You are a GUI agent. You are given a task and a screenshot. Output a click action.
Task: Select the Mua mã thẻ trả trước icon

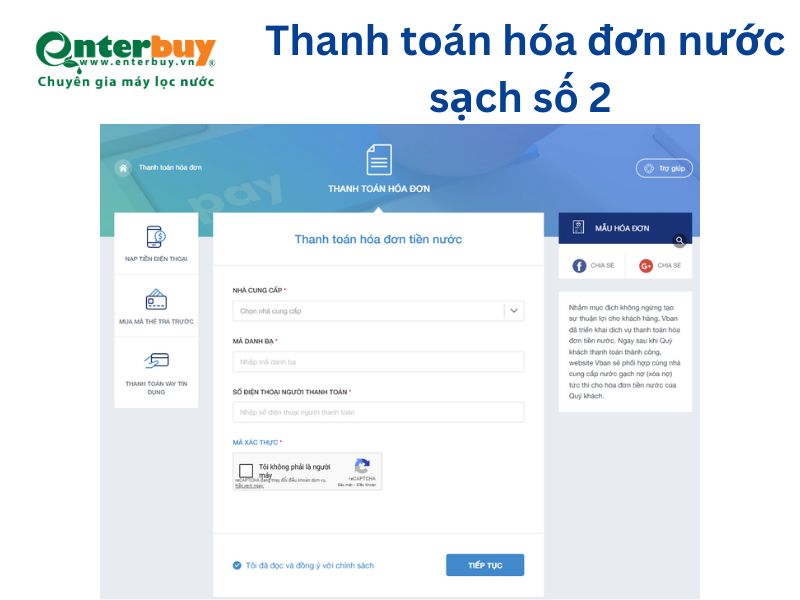pyautogui.click(x=156, y=300)
